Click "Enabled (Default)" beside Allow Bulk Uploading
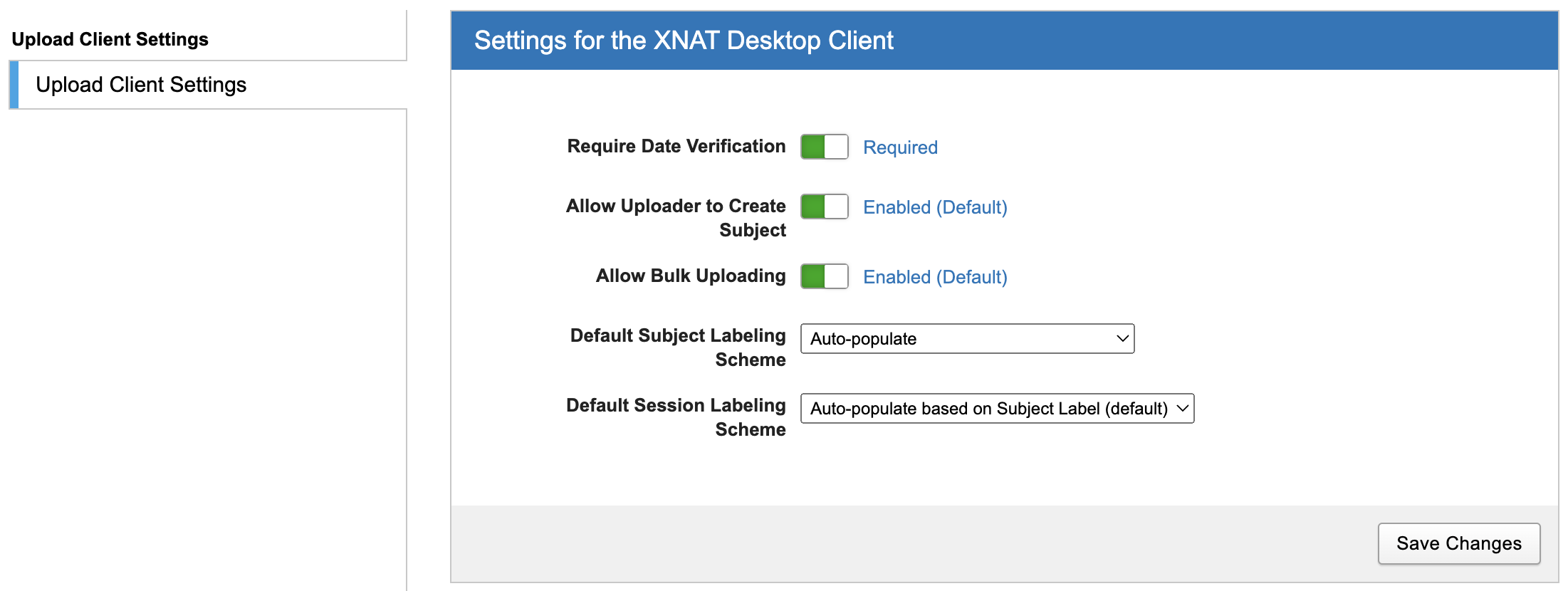The height and width of the screenshot is (591, 1568). click(x=935, y=277)
